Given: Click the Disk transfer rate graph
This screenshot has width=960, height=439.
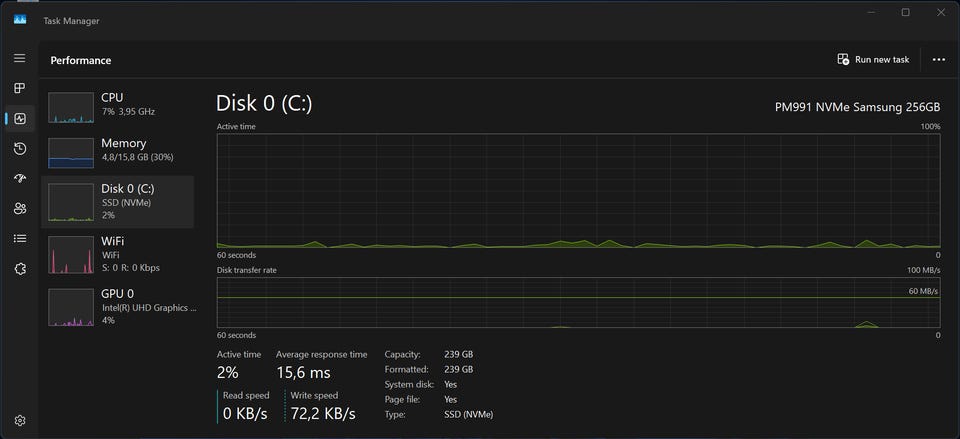Looking at the screenshot, I should (578, 303).
